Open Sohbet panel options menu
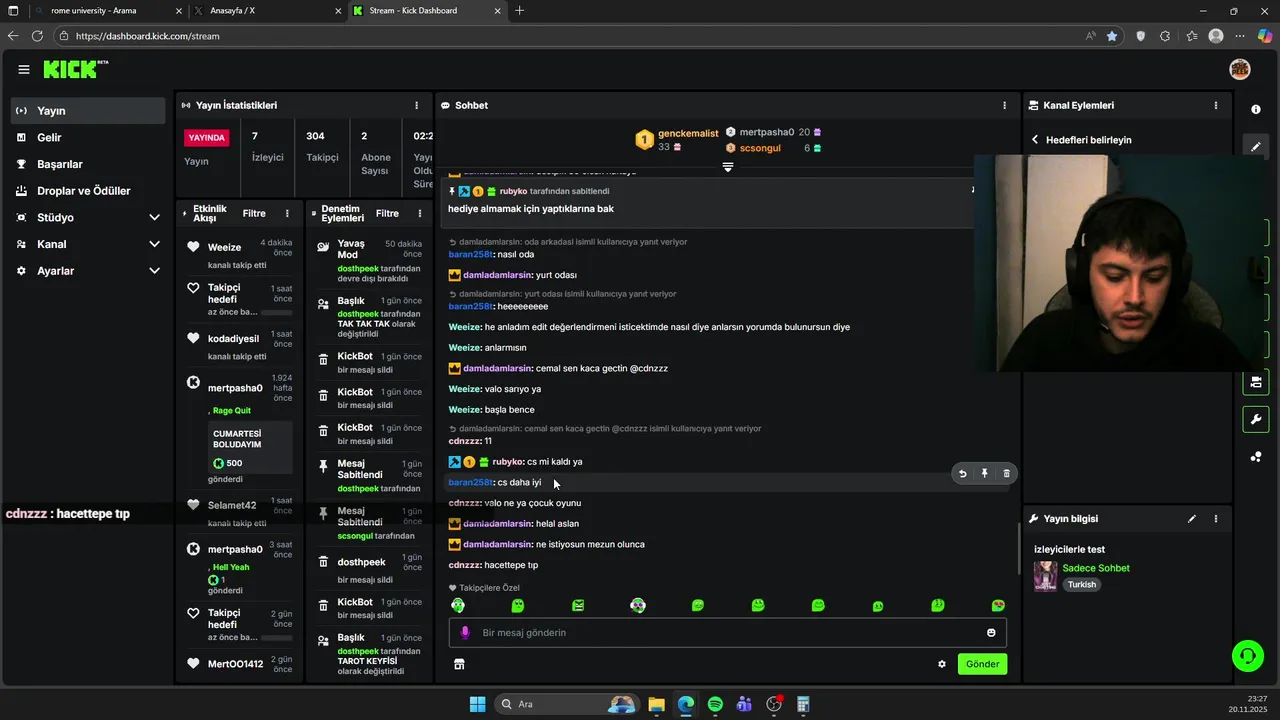Screen dimensions: 1280x720 [x=1005, y=105]
